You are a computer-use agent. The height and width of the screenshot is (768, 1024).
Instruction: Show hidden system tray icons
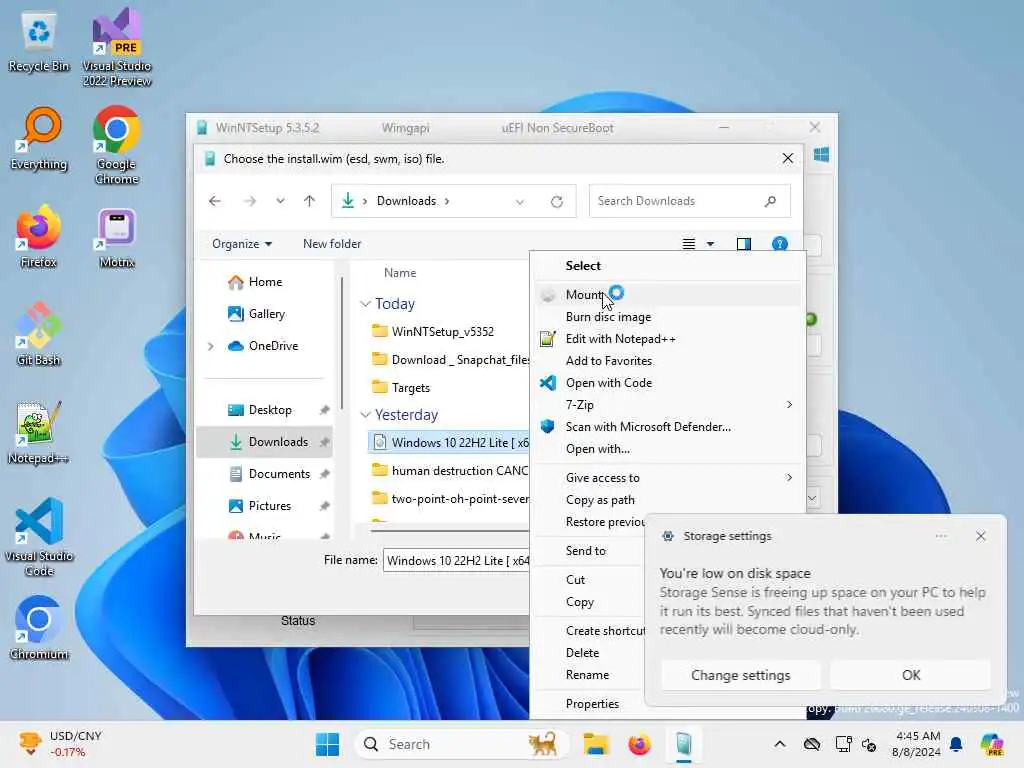pos(780,744)
